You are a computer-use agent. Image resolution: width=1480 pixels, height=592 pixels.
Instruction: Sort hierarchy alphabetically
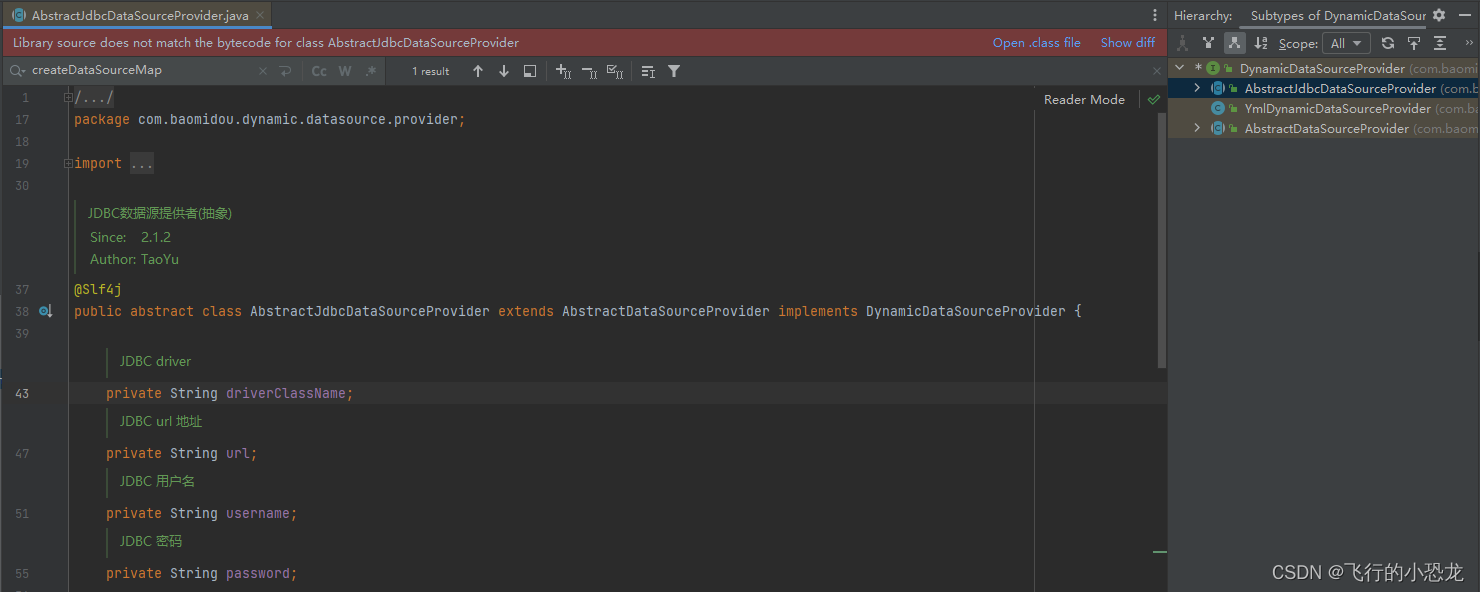point(1262,42)
